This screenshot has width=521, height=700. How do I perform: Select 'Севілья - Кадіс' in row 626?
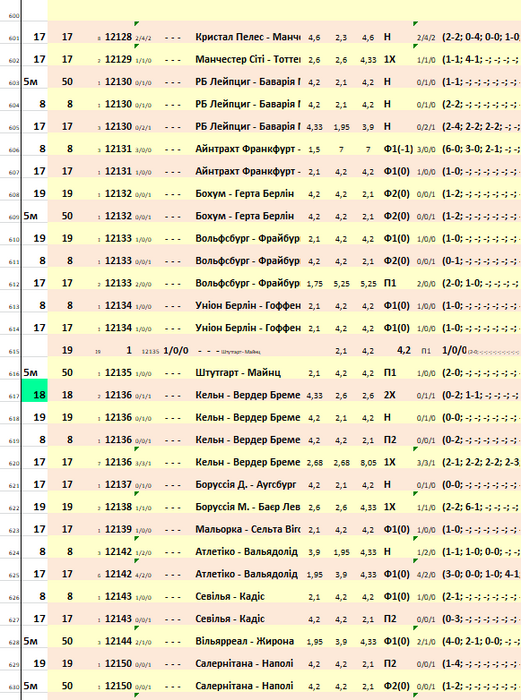coord(230,596)
